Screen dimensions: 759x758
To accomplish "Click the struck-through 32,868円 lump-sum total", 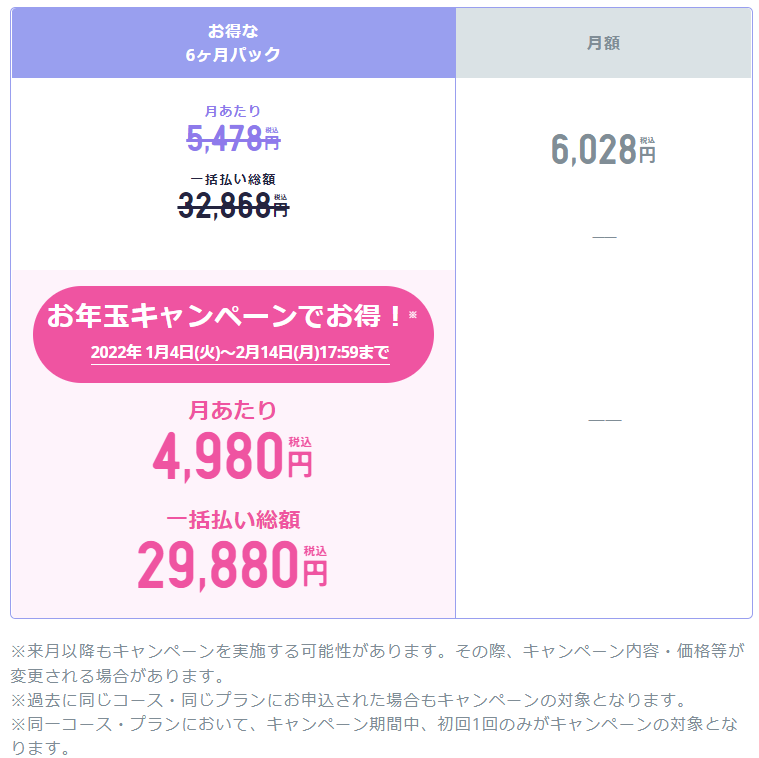I will click(x=233, y=205).
